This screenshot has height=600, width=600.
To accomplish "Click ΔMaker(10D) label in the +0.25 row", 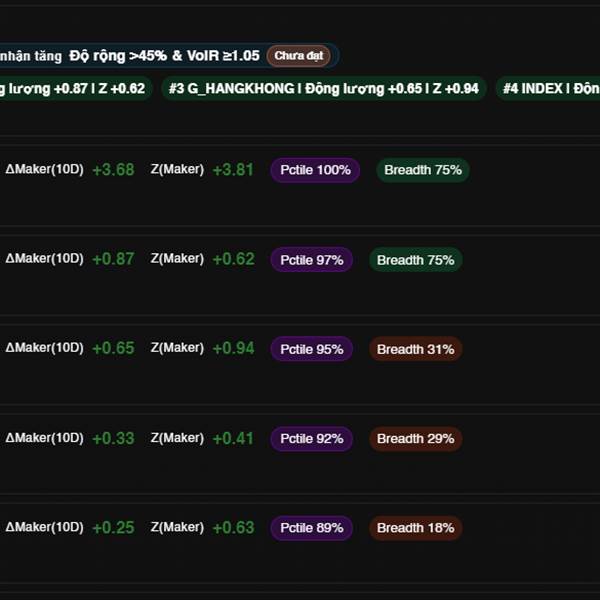I will [x=44, y=527].
